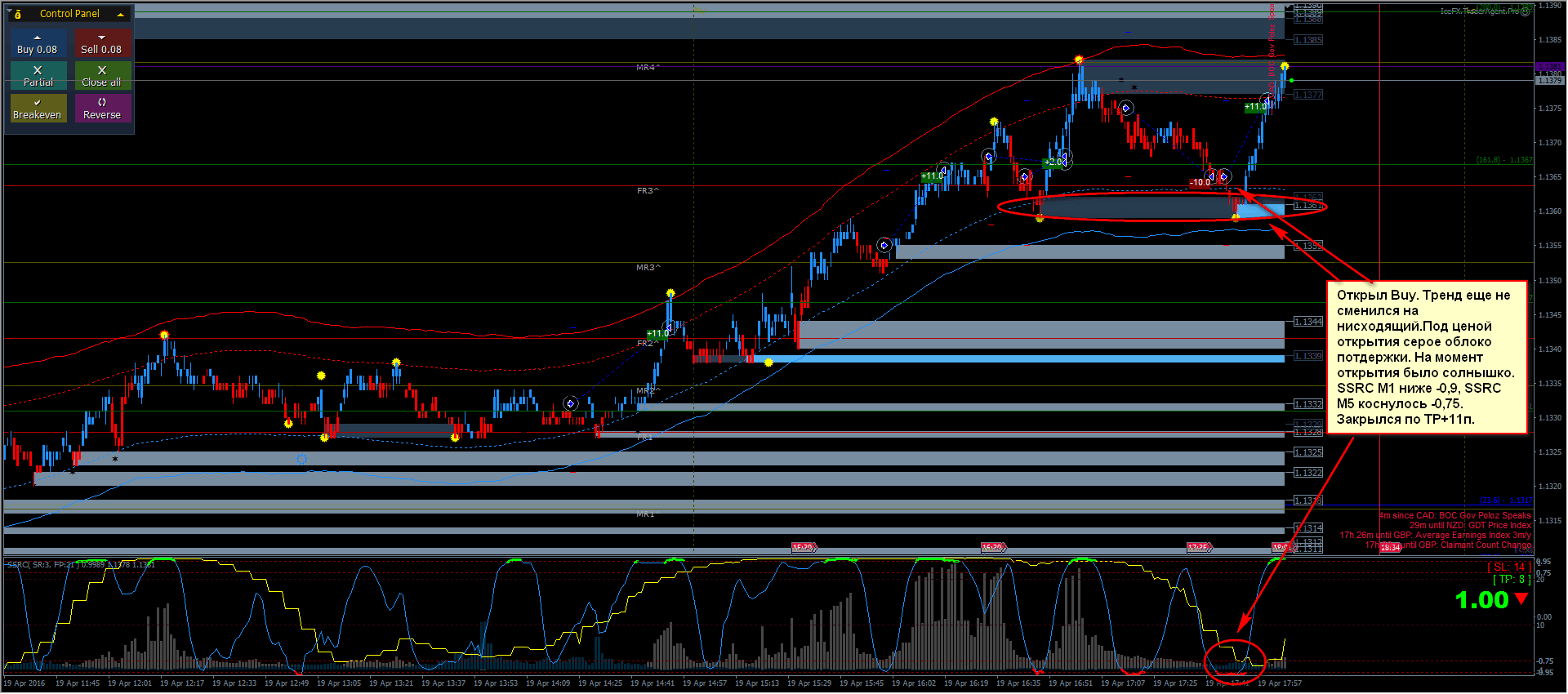Click the green TP: 8 indicator
Screen dimensions: 1568x694
tap(1512, 579)
